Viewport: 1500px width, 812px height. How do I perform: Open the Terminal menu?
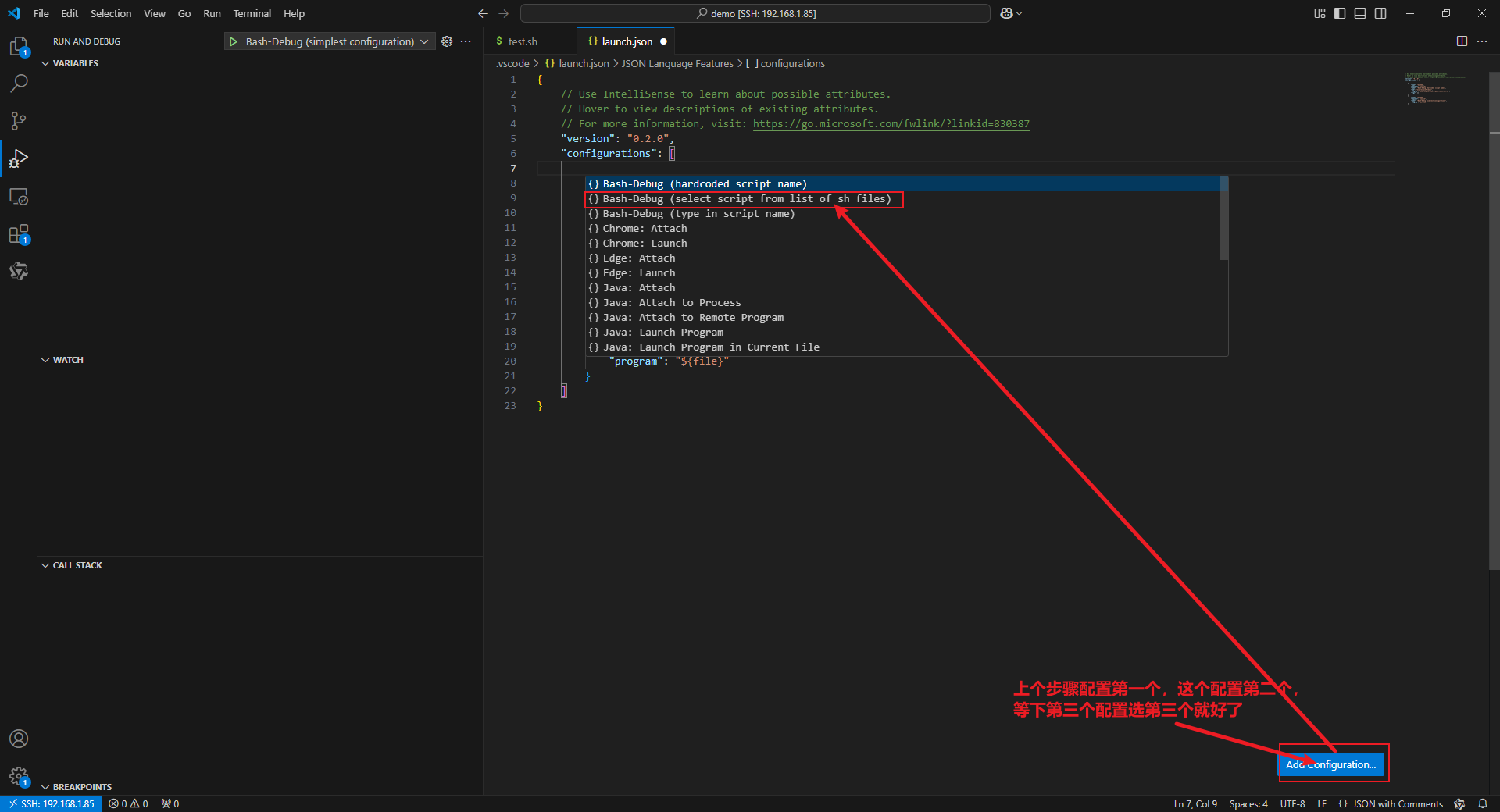252,13
